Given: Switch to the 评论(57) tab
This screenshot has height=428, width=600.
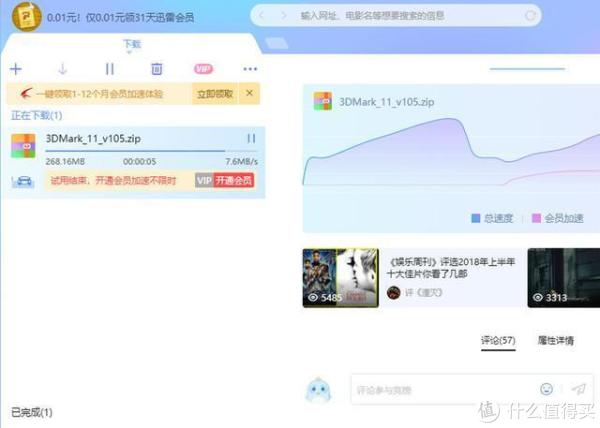Looking at the screenshot, I should pyautogui.click(x=498, y=341).
